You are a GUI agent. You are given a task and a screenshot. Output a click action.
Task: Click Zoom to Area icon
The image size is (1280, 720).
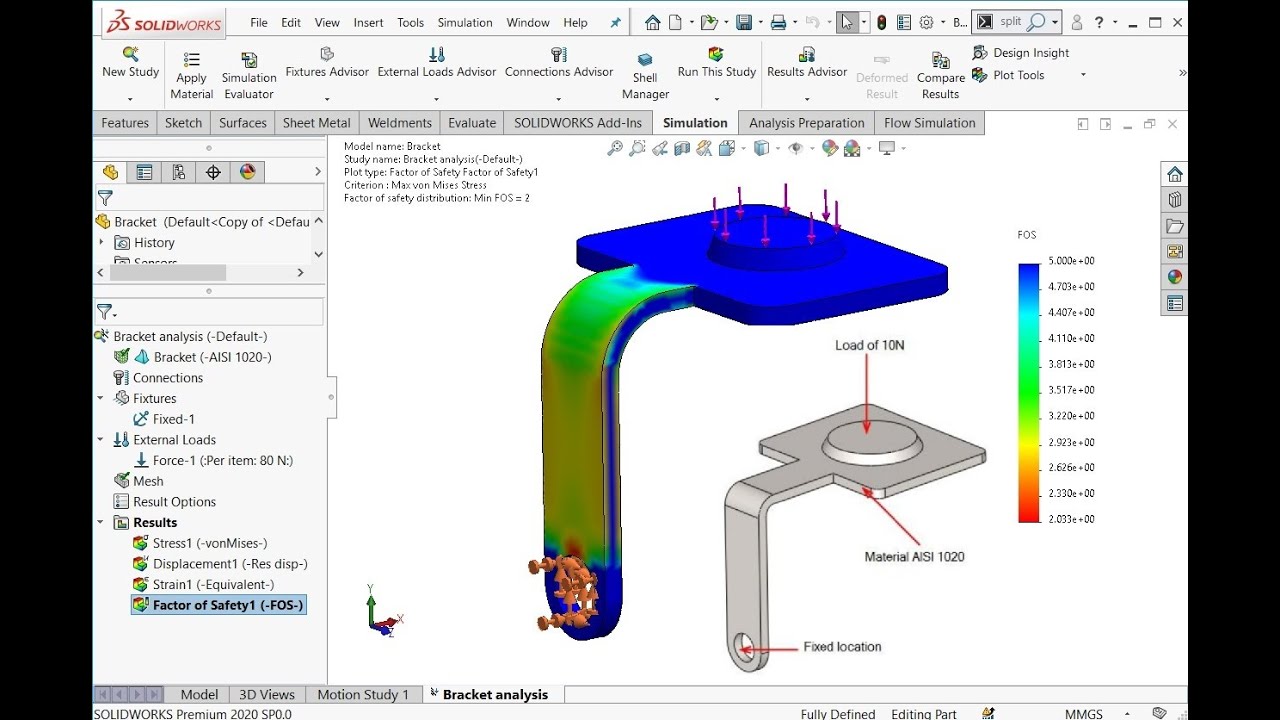[637, 148]
